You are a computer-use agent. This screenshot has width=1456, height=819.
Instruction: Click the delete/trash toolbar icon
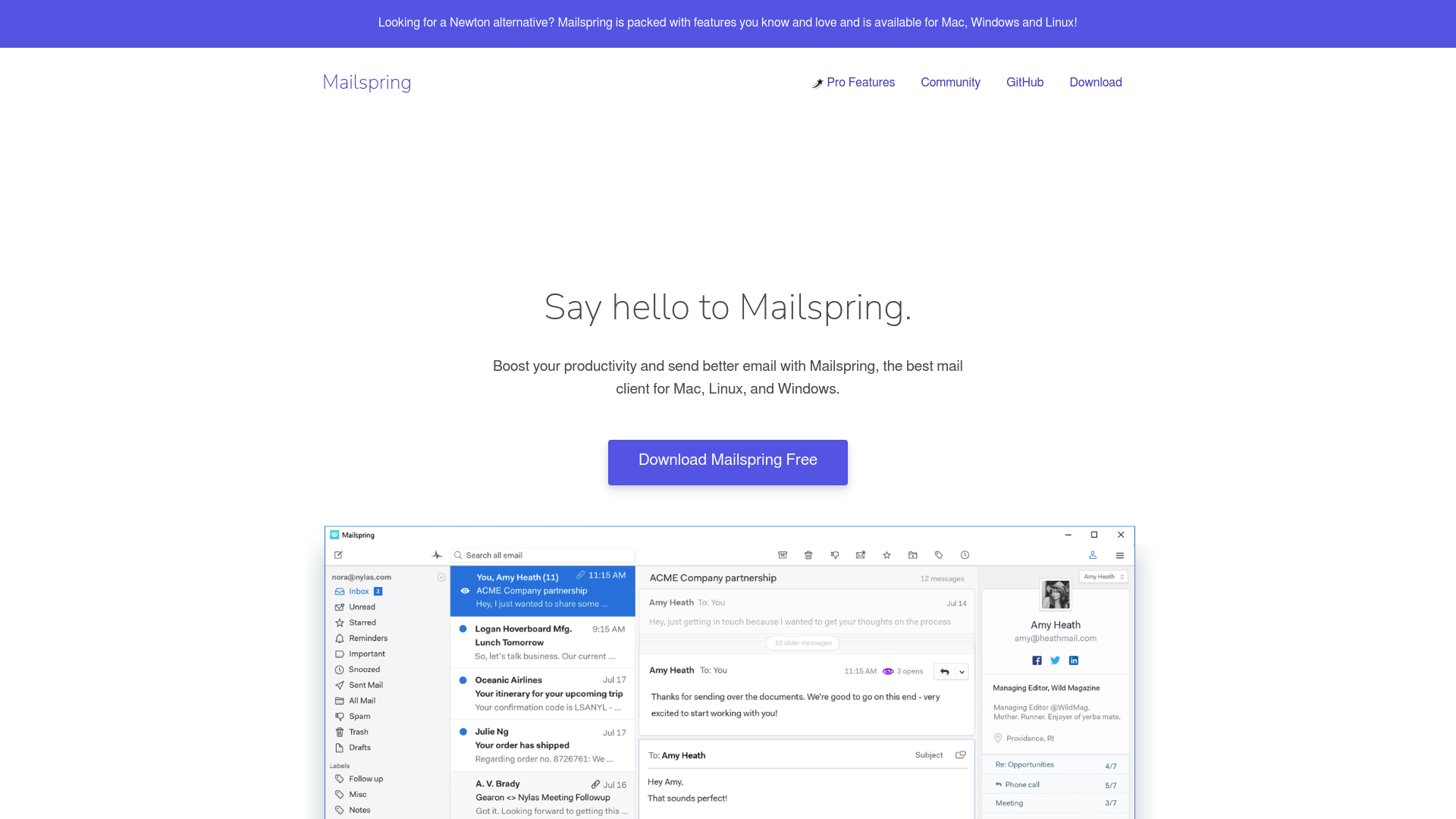pos(808,555)
